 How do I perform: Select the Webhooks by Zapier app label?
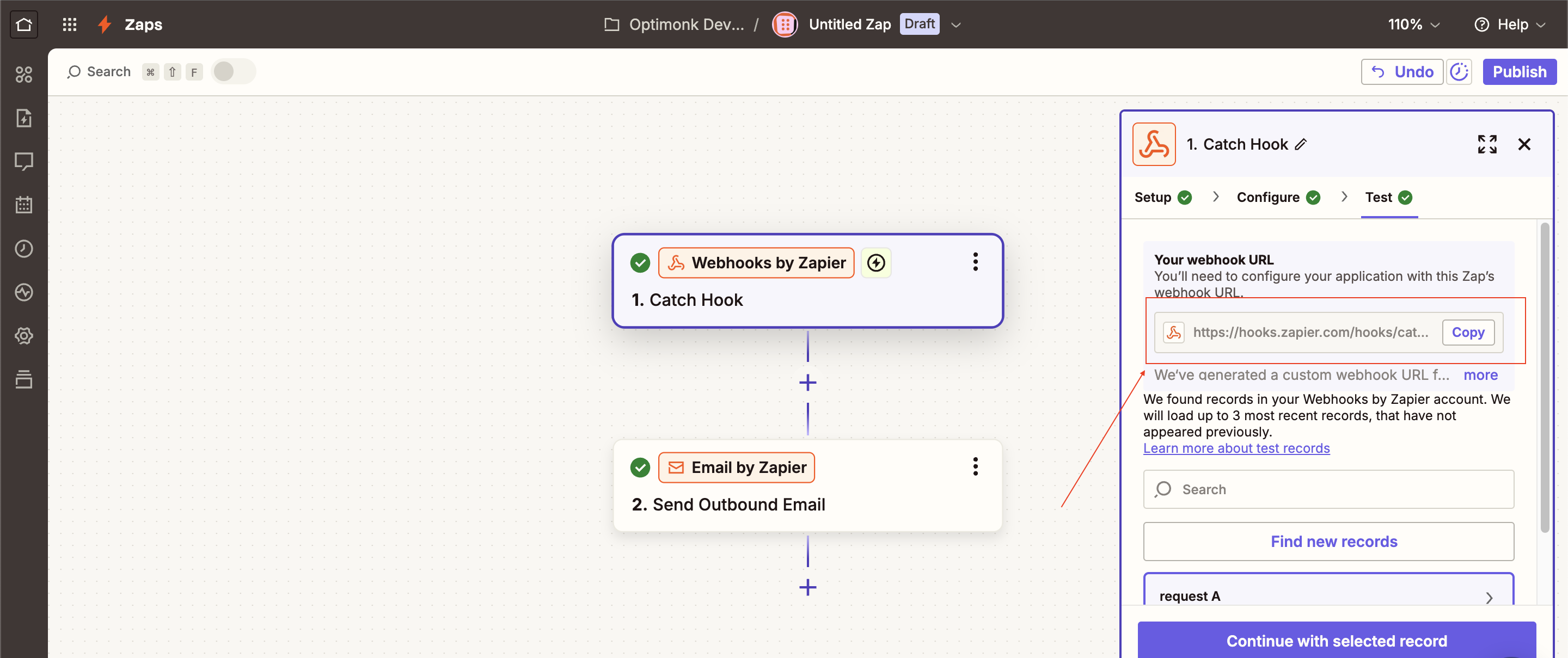756,263
